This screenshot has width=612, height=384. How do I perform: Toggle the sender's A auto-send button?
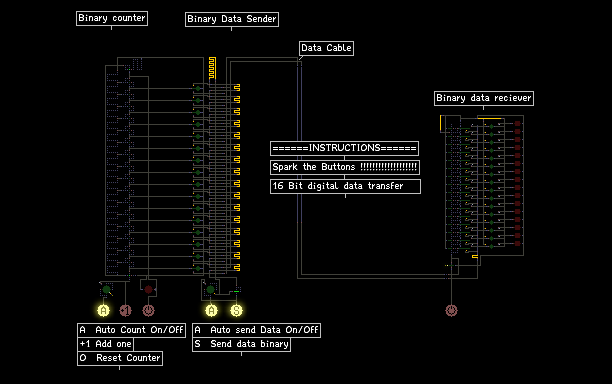pyautogui.click(x=211, y=310)
